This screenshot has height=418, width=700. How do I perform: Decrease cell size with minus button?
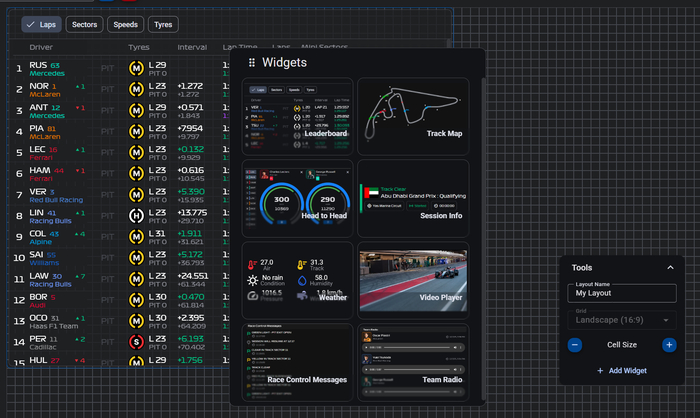click(x=575, y=345)
